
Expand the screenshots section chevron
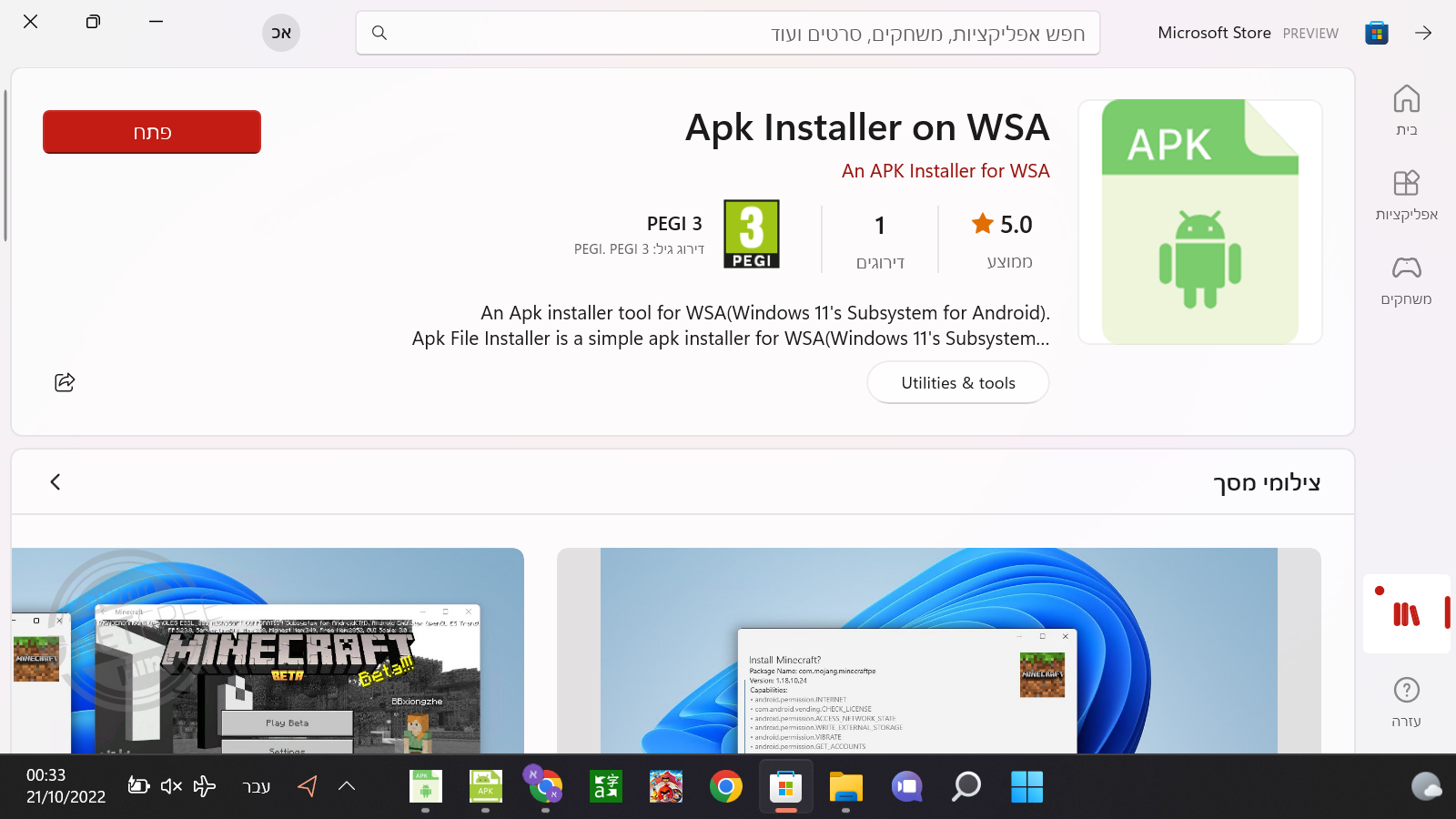(x=56, y=481)
